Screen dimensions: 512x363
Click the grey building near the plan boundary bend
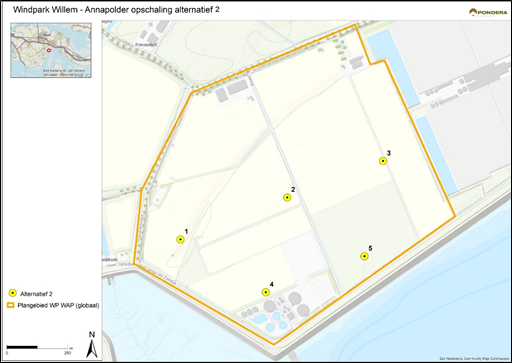pyautogui.click(x=238, y=87)
